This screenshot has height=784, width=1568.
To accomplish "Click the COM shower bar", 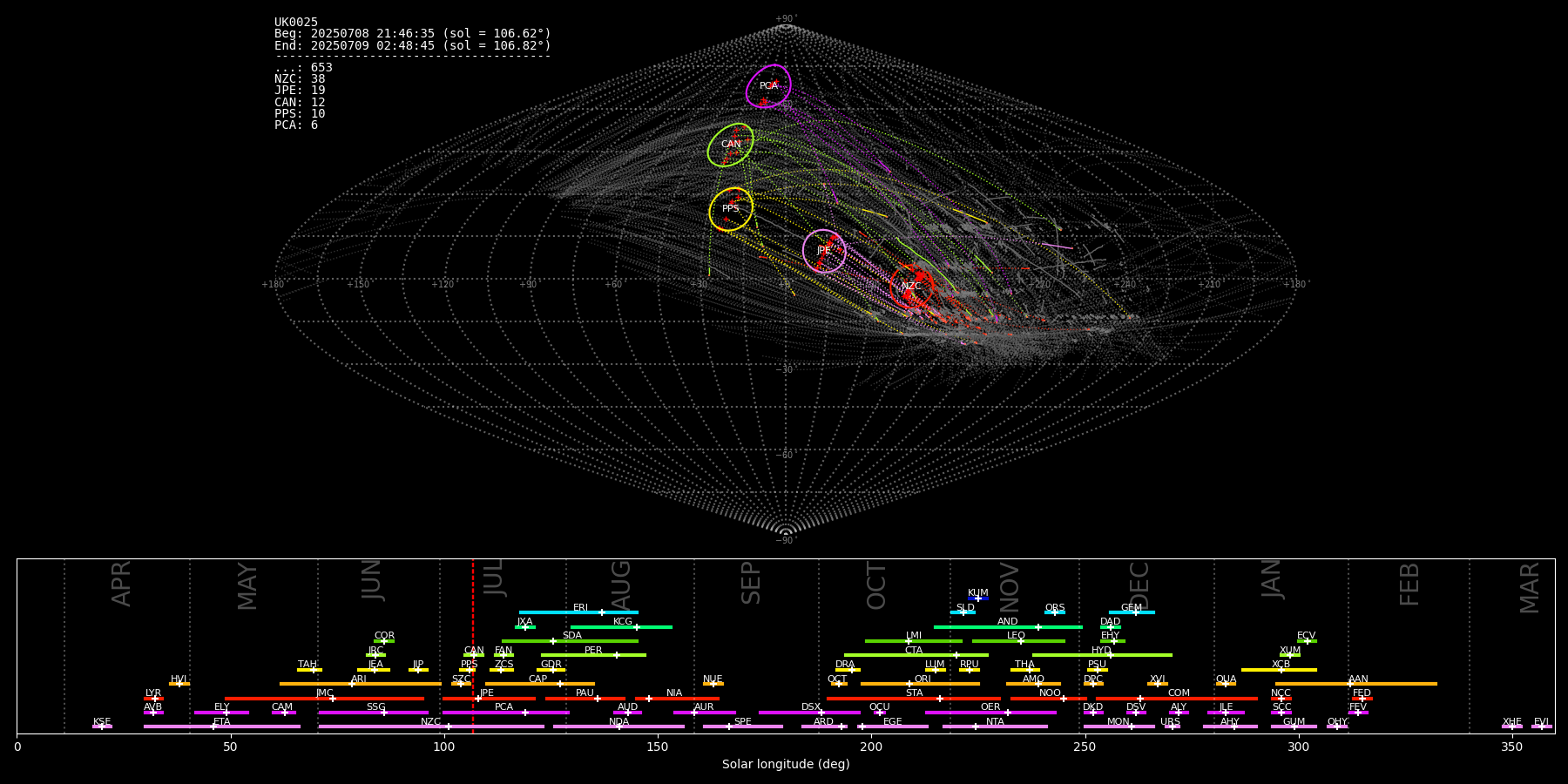I will (1177, 699).
